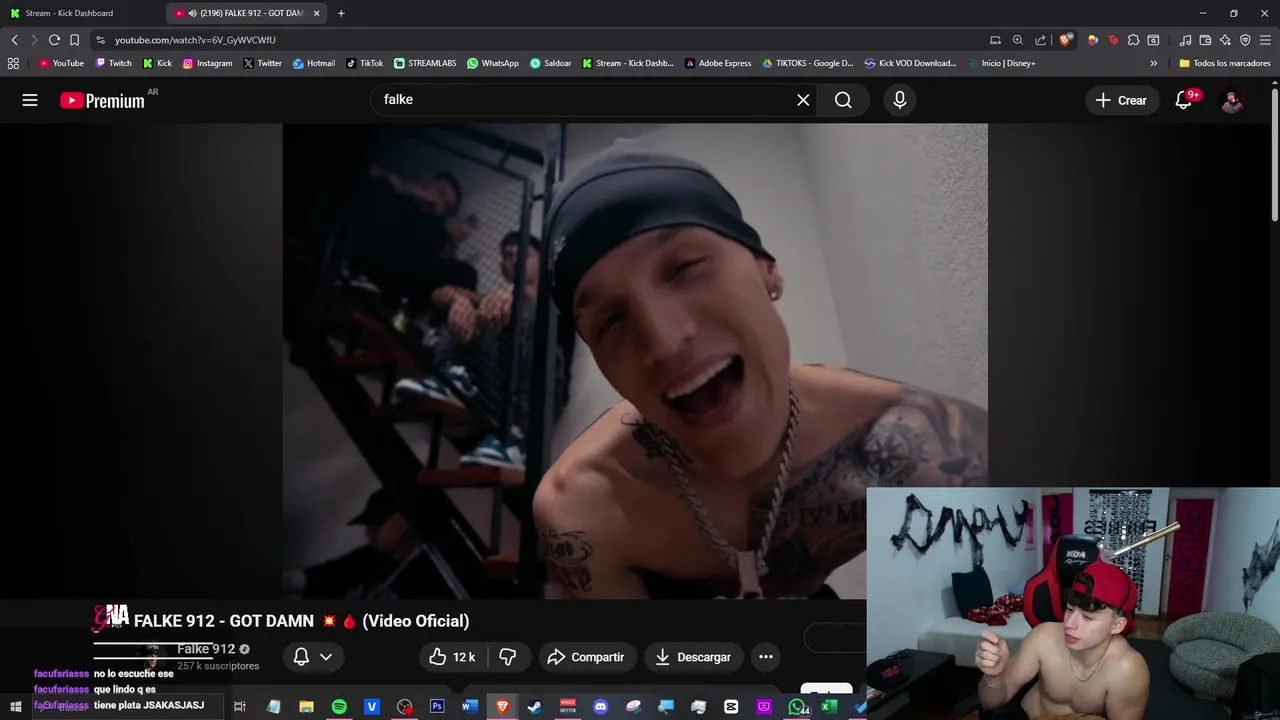Open Instagram bookmark
This screenshot has height=720, width=1280.
point(207,63)
